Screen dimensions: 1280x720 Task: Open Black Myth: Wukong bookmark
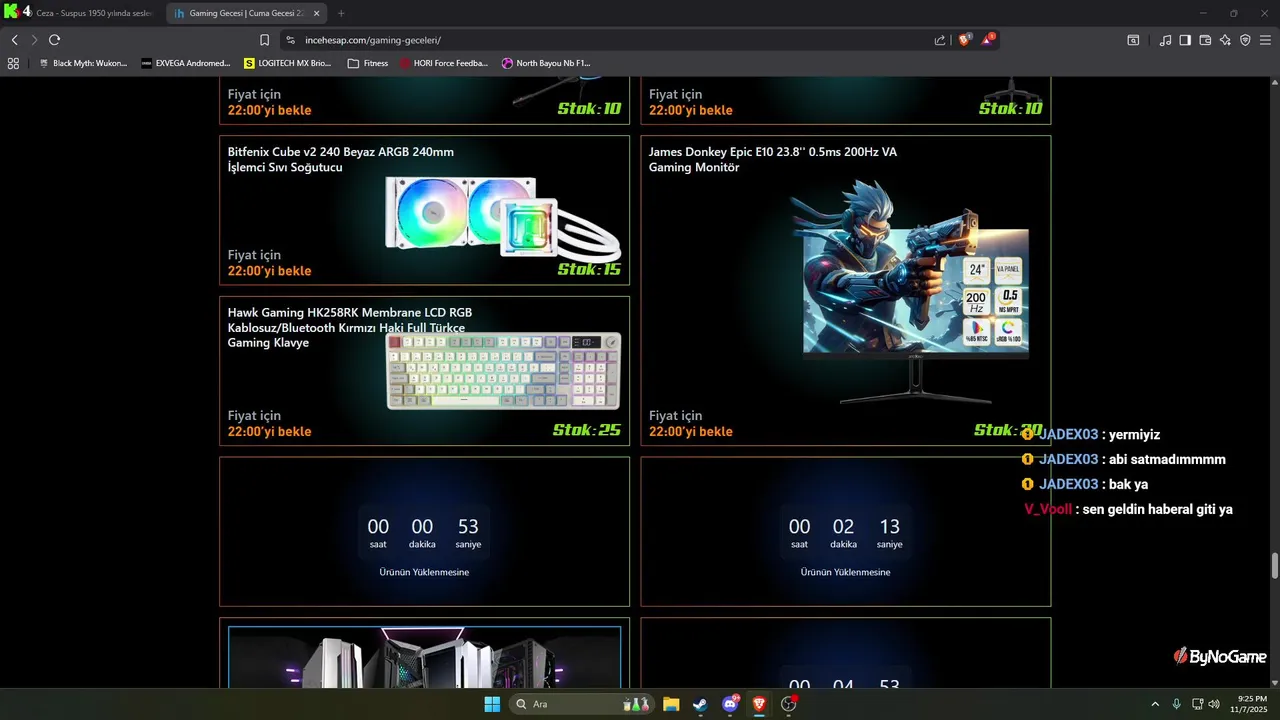pos(82,63)
